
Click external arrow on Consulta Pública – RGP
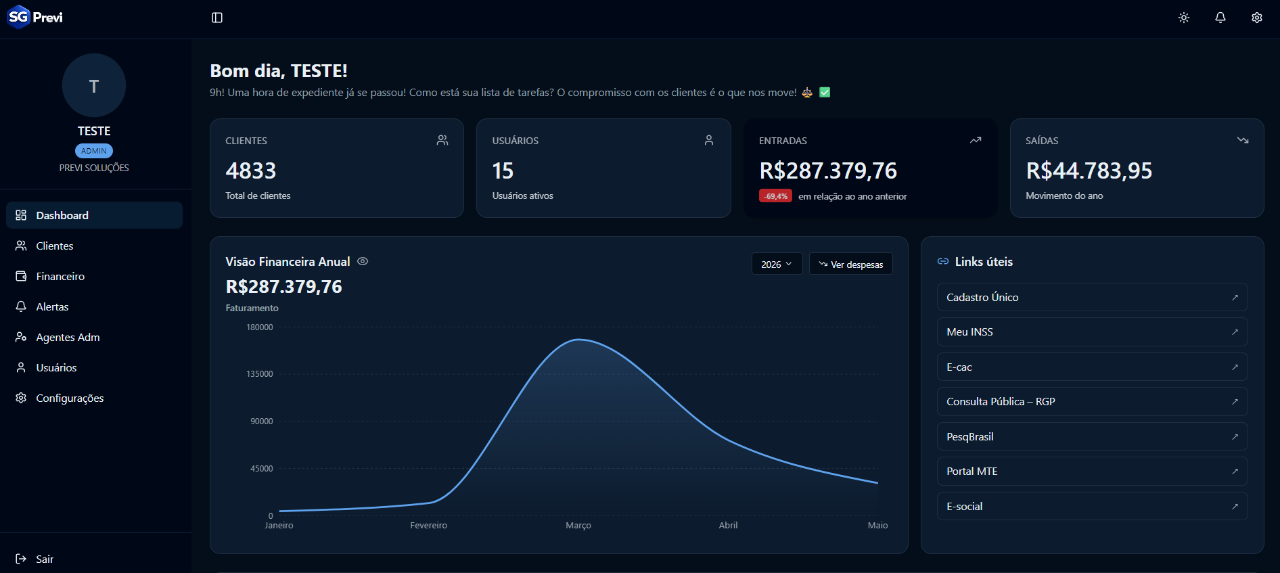tap(1235, 402)
